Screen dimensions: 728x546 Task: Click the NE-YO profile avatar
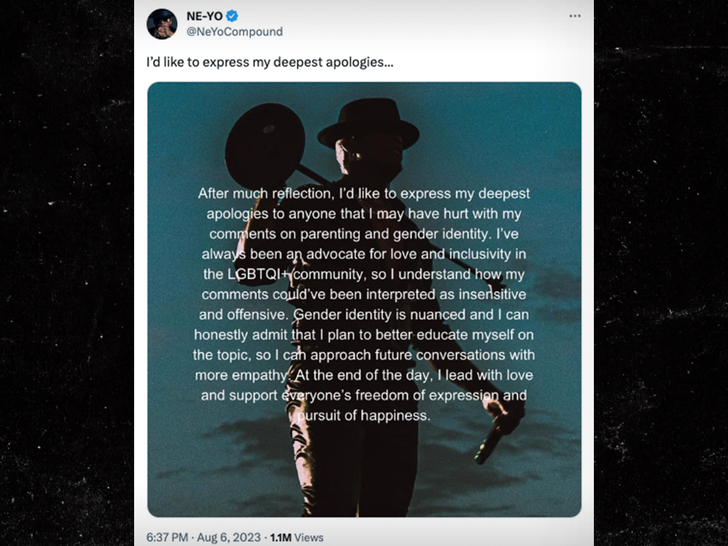pos(162,23)
